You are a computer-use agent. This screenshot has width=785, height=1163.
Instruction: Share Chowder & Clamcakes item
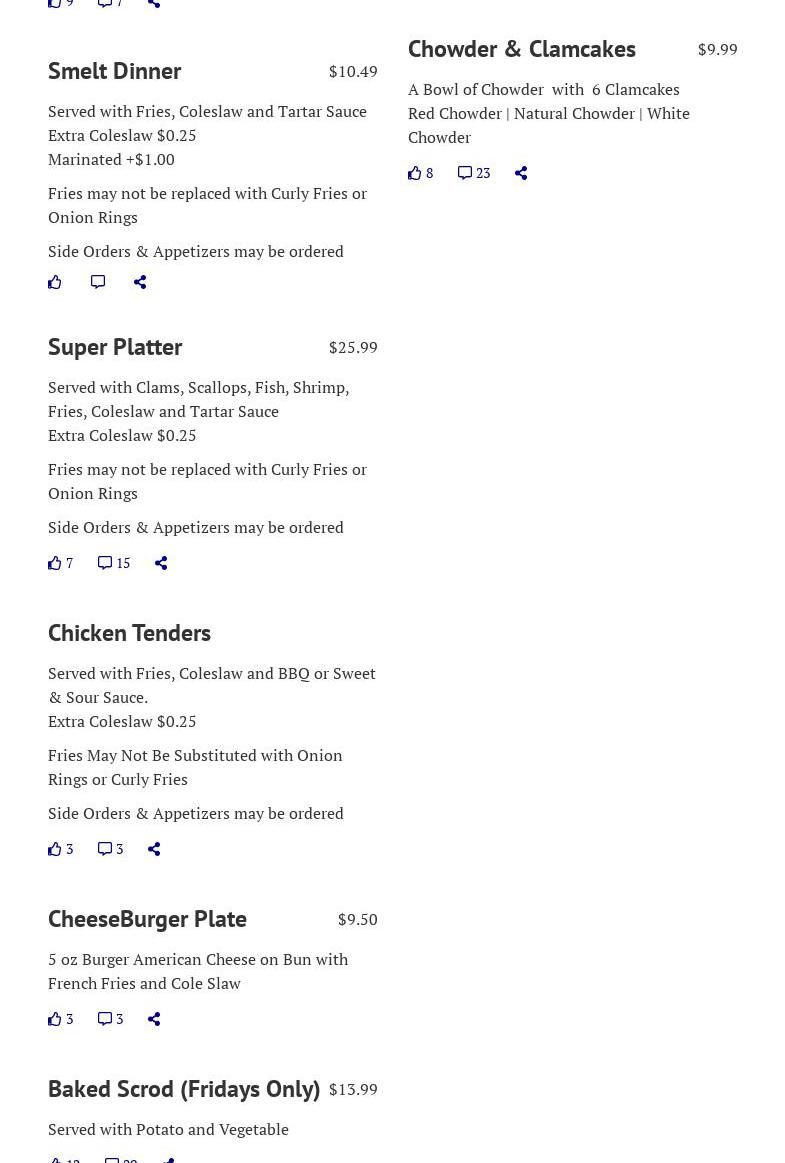click(x=521, y=173)
